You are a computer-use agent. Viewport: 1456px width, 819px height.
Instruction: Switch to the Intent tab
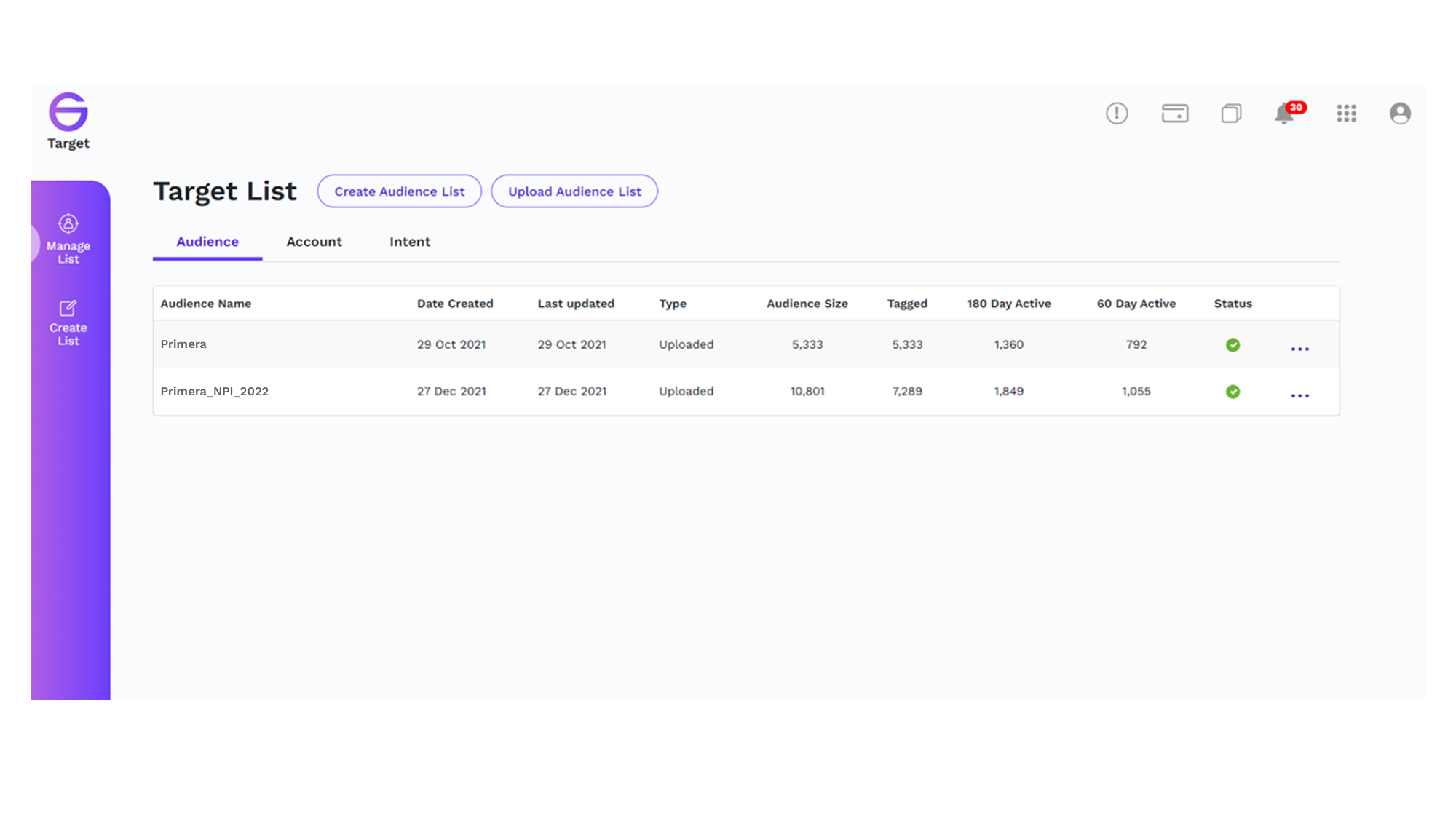pos(410,242)
